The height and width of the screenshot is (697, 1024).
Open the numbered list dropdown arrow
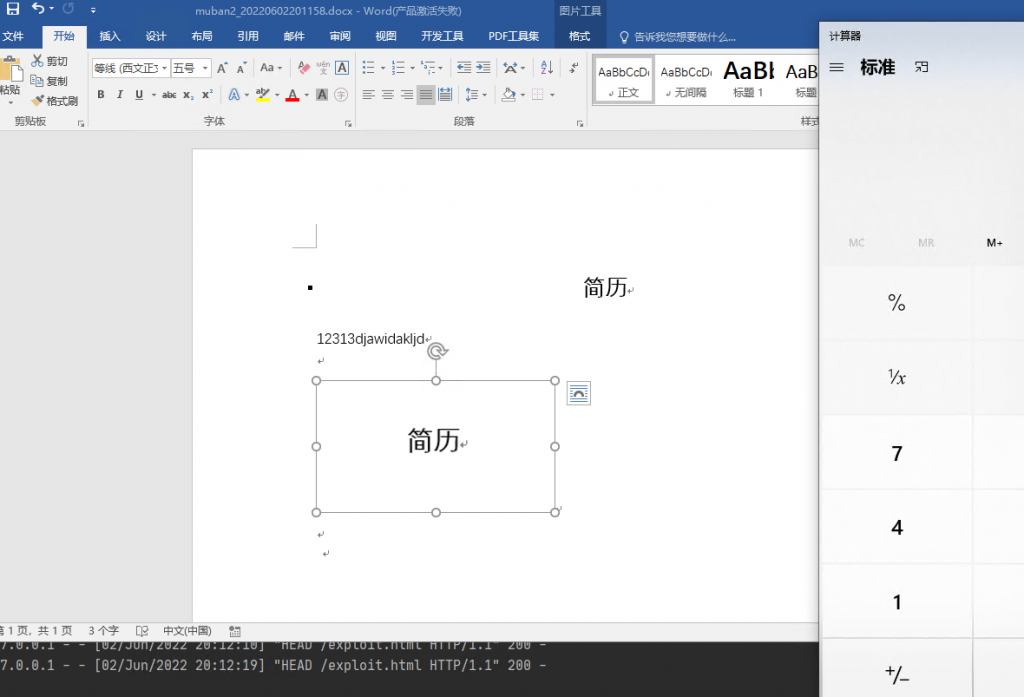point(412,68)
